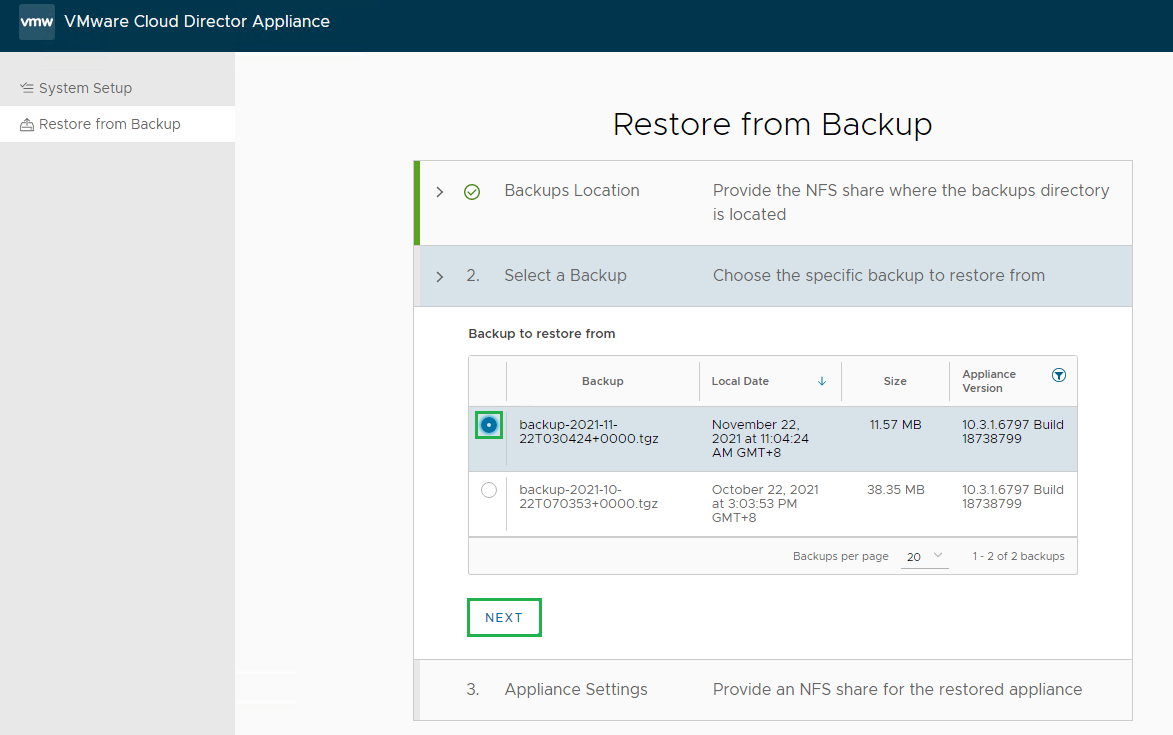Open Restore from Backup sidebar item
The image size is (1173, 735).
point(110,125)
